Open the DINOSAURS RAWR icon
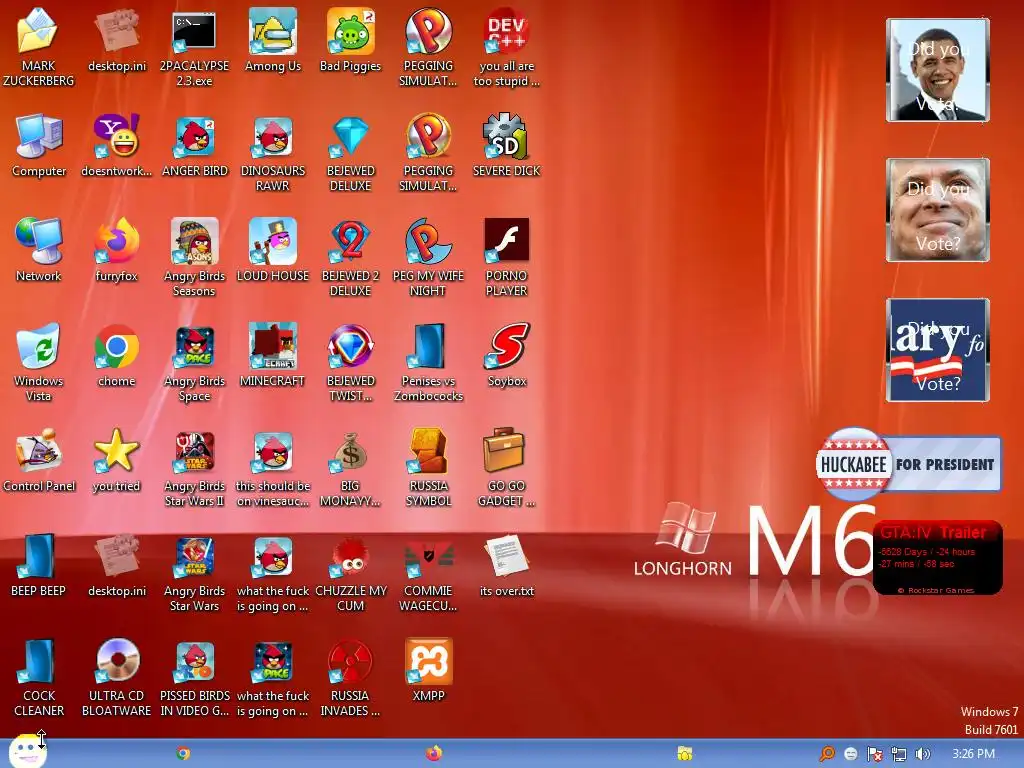 pyautogui.click(x=272, y=136)
